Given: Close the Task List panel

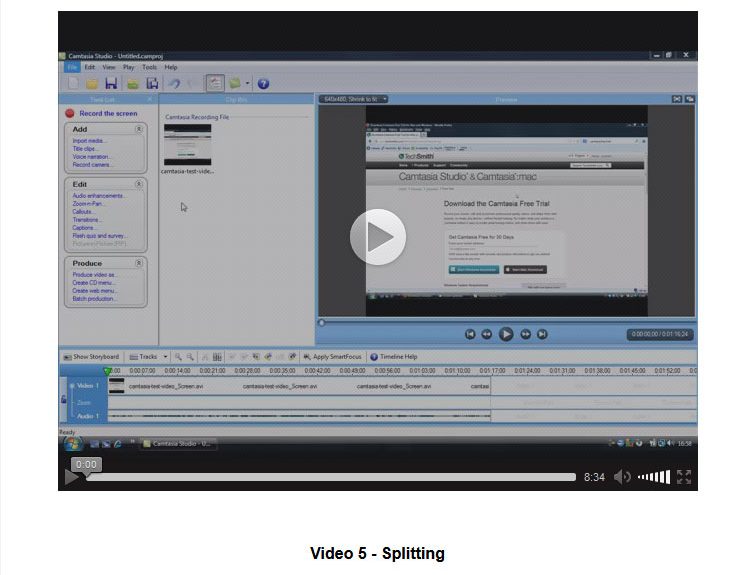Looking at the screenshot, I should click(150, 99).
